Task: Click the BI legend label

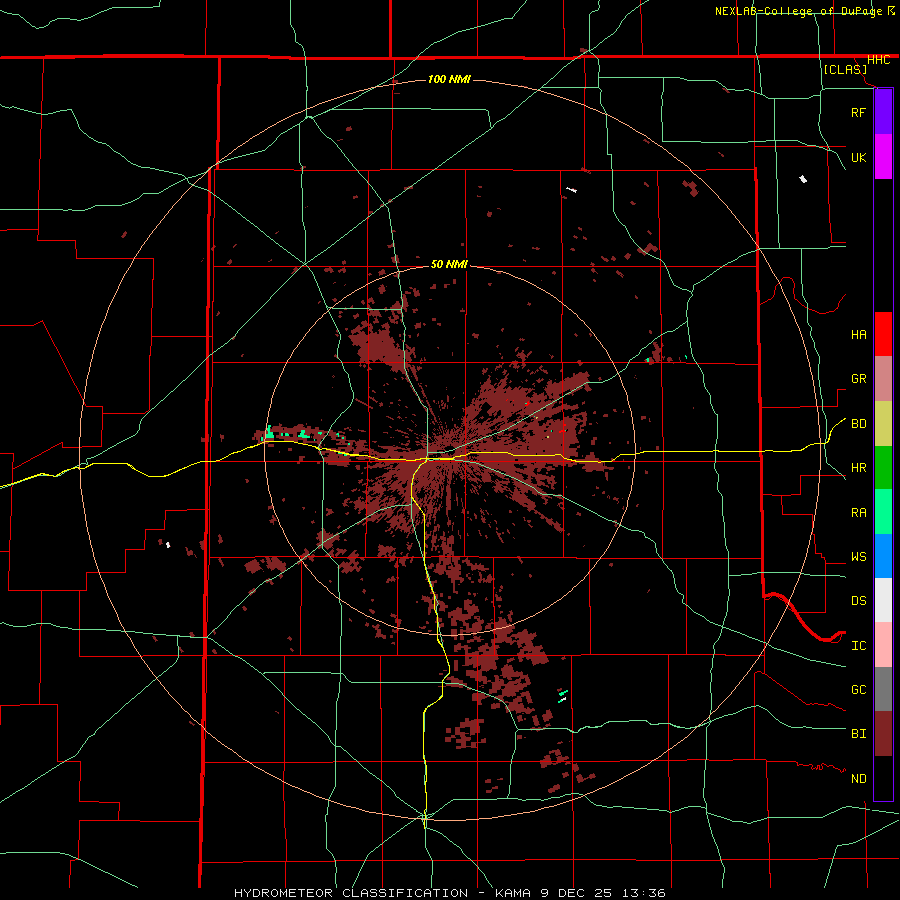Action: 858,734
